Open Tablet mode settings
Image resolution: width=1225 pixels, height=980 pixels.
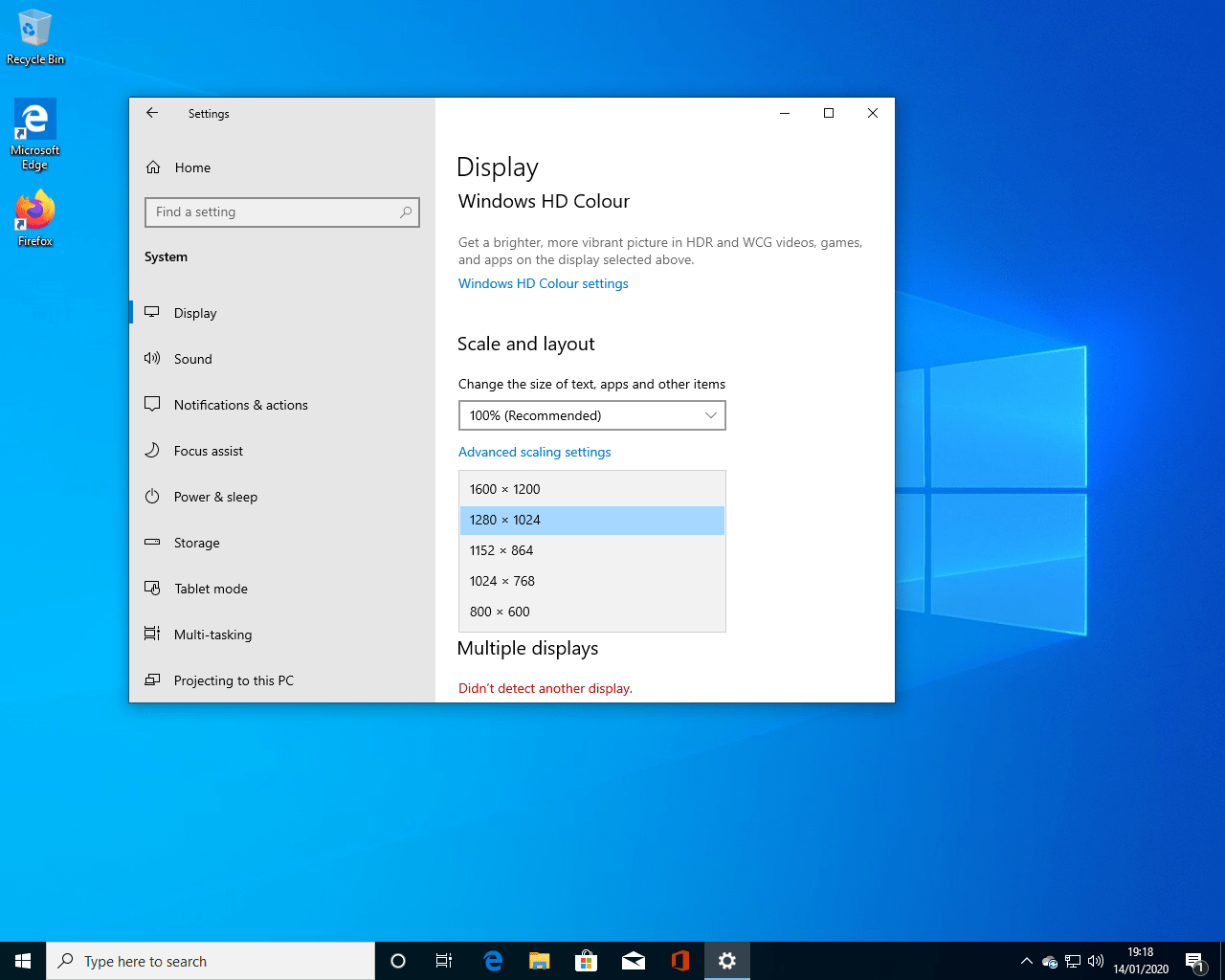[x=210, y=589]
